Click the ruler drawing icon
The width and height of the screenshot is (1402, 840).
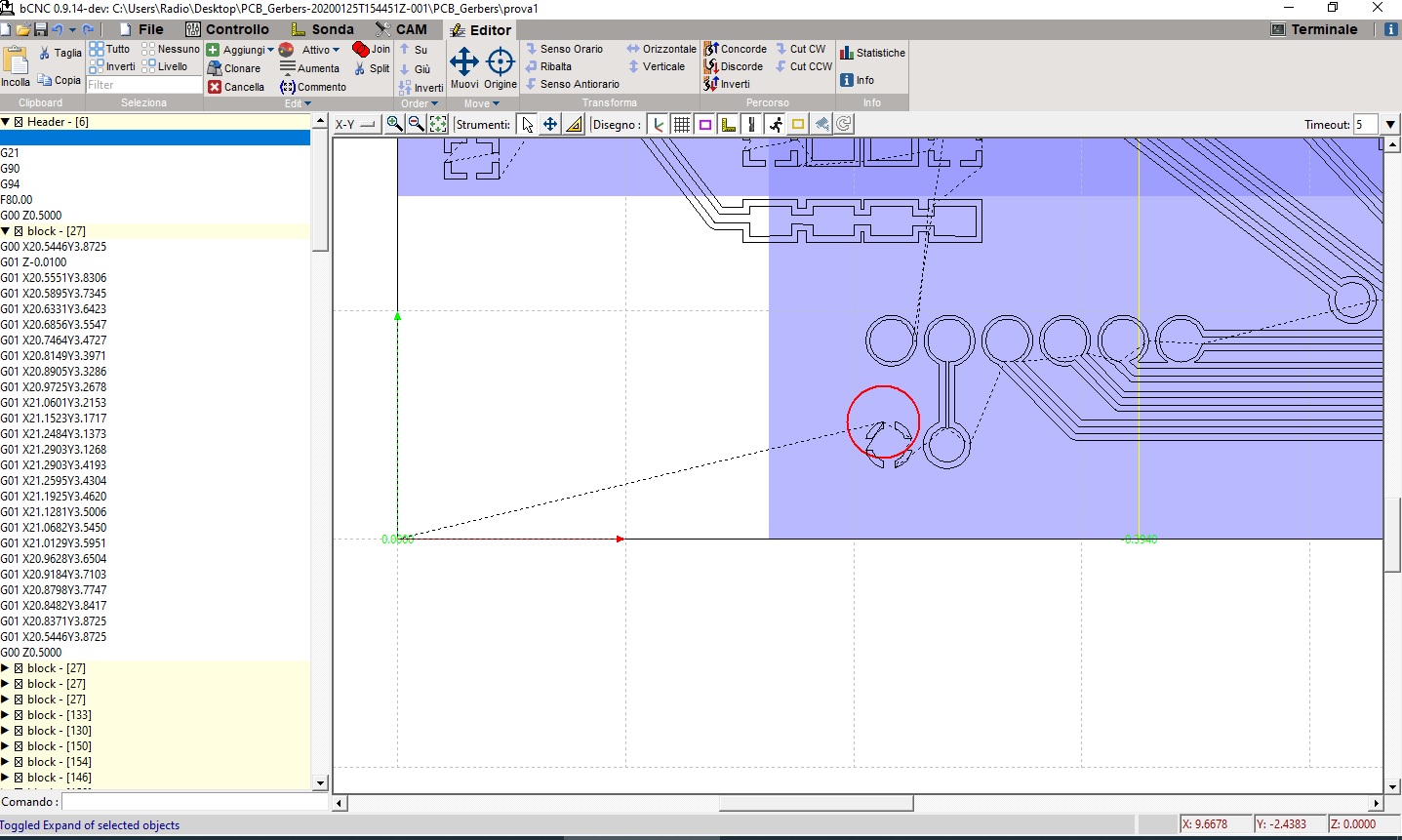click(x=728, y=123)
